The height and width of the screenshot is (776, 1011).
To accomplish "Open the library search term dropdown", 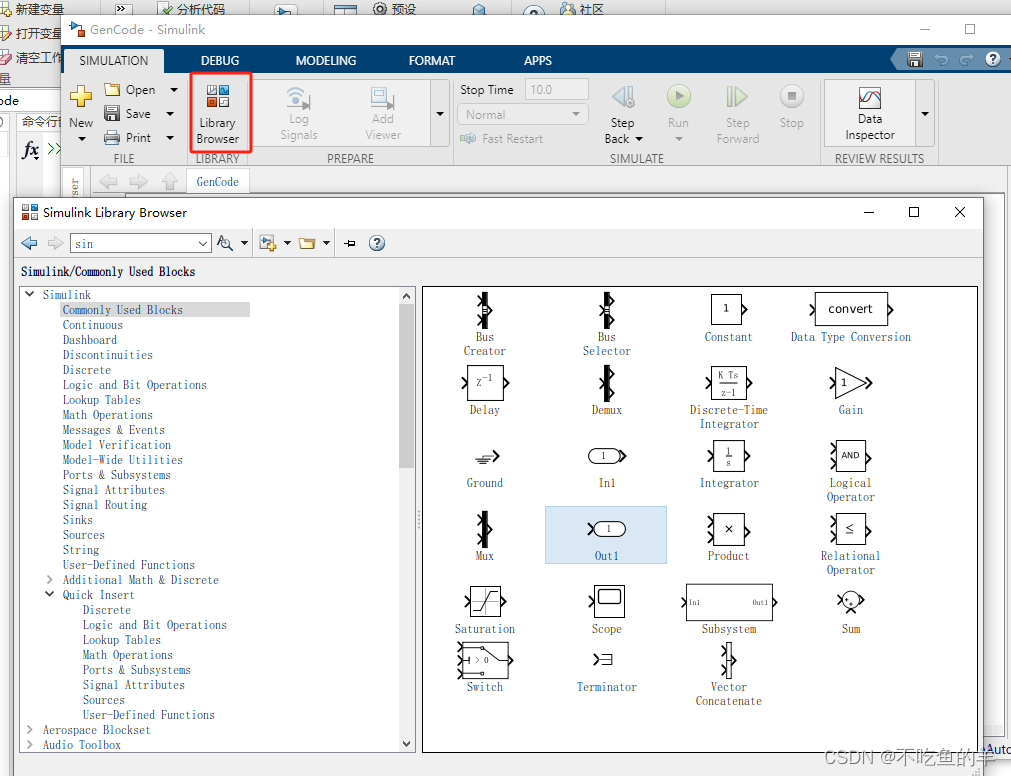I will point(202,243).
